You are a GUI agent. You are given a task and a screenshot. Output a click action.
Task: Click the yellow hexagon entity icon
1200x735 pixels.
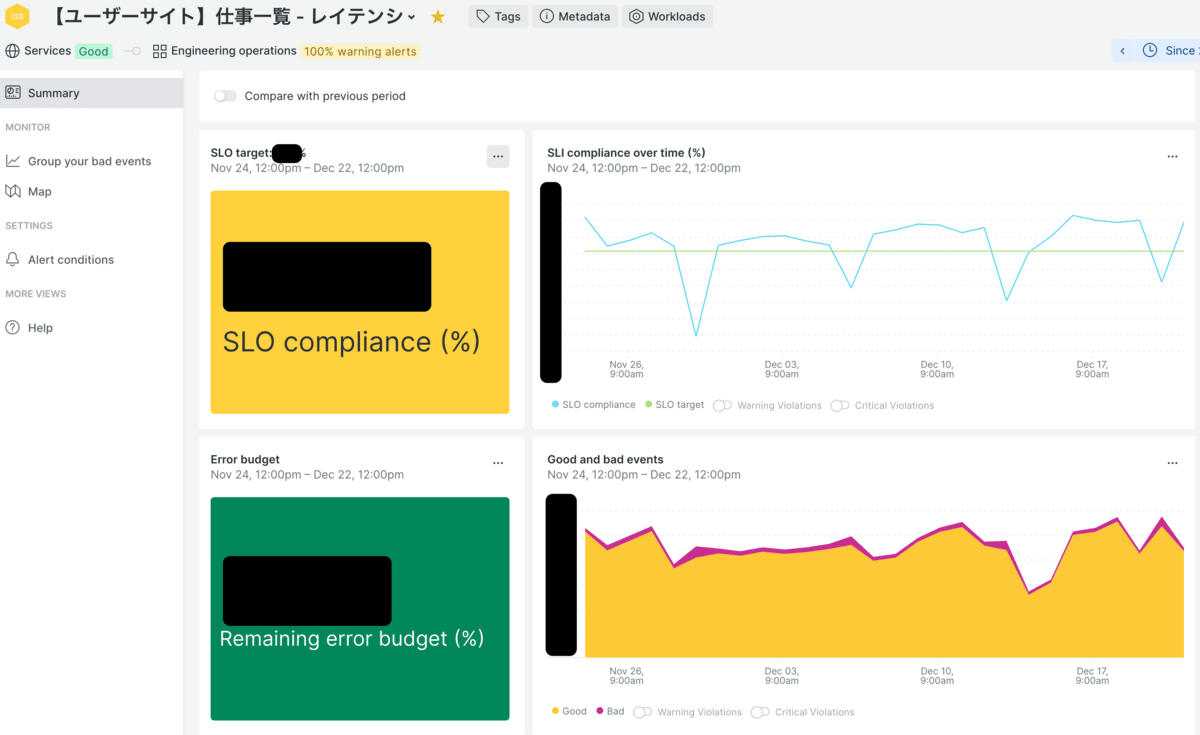[18, 16]
